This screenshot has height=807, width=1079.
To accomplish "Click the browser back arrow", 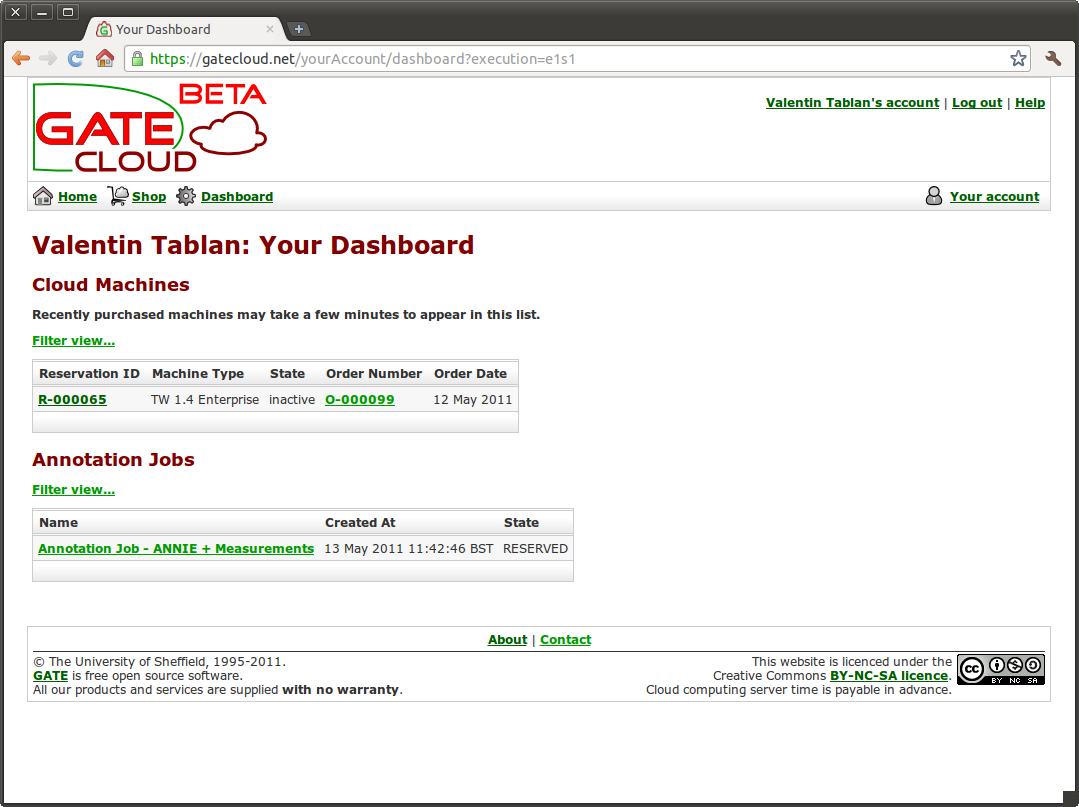I will [21, 58].
